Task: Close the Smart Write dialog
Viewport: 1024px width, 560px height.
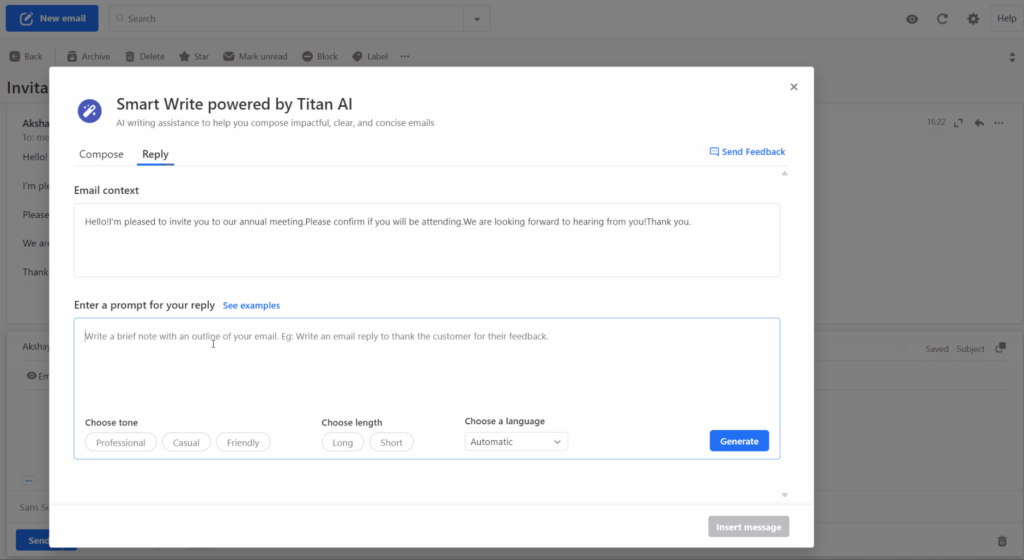Action: pyautogui.click(x=793, y=87)
